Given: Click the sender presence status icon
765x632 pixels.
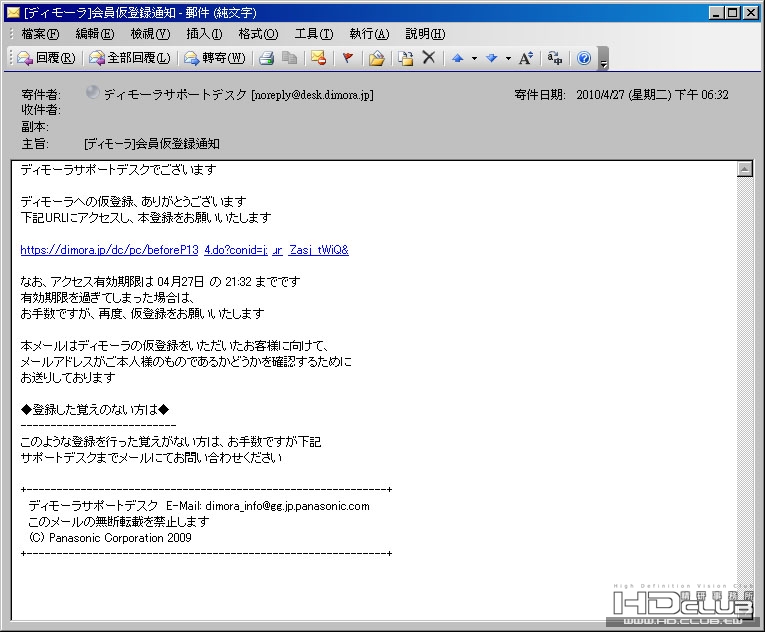Looking at the screenshot, I should click(x=92, y=92).
